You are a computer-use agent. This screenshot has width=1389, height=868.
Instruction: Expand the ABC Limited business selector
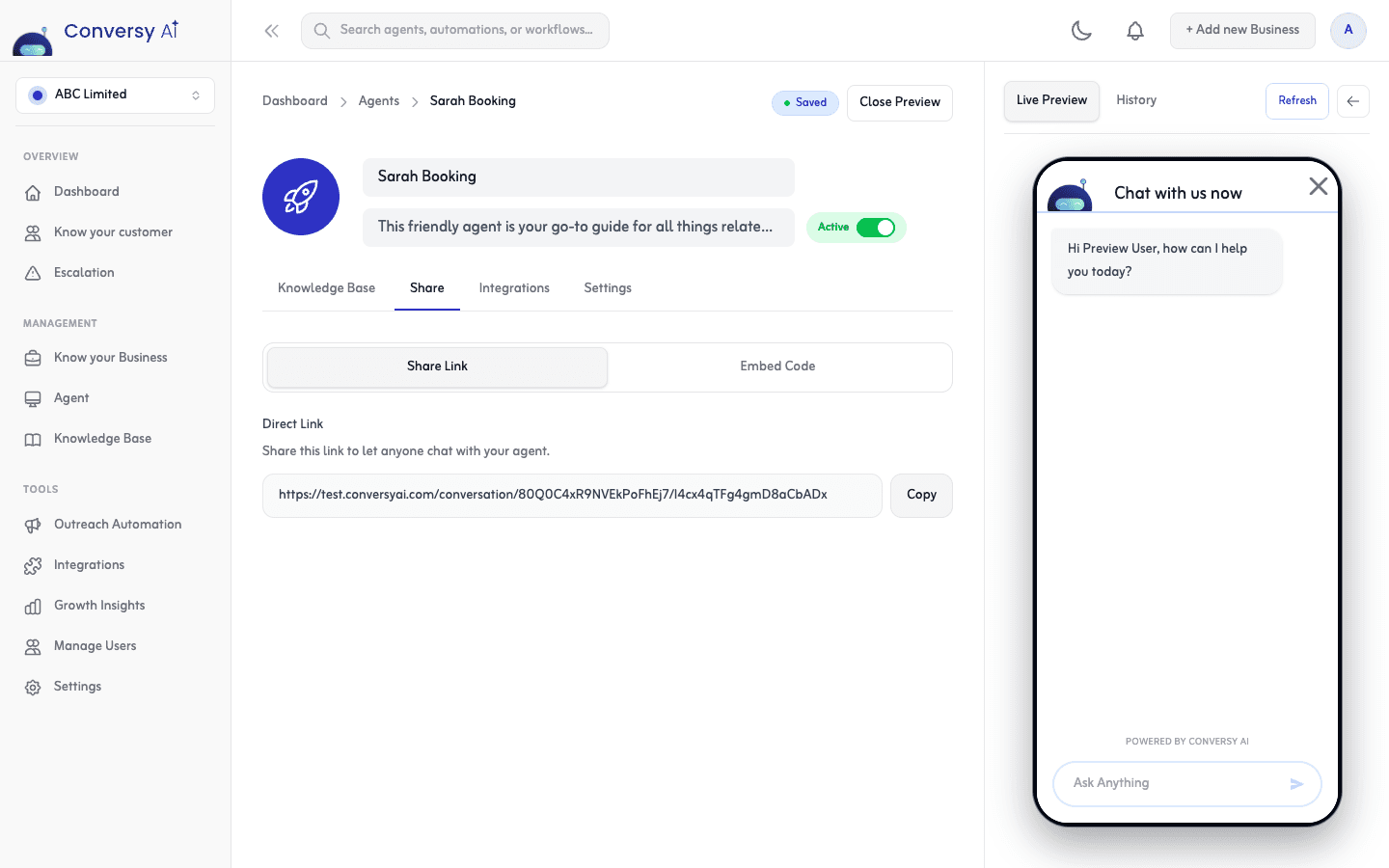pos(115,95)
